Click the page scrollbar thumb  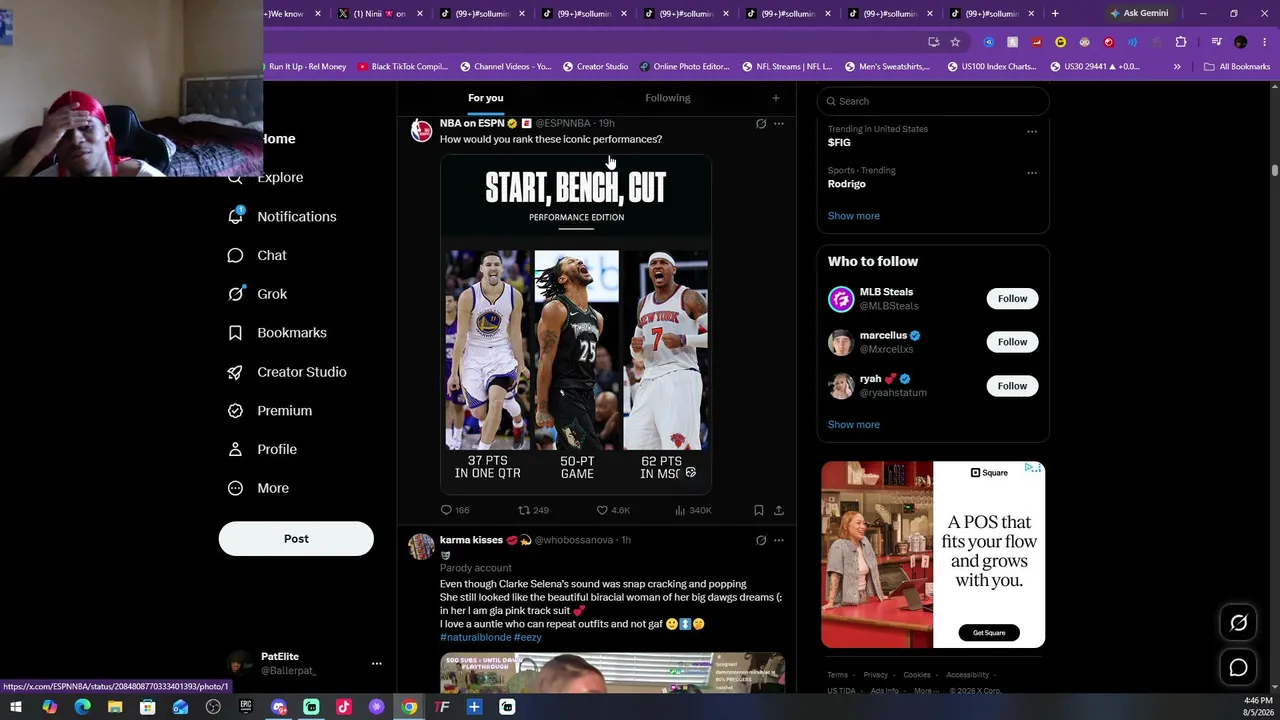click(x=1275, y=171)
